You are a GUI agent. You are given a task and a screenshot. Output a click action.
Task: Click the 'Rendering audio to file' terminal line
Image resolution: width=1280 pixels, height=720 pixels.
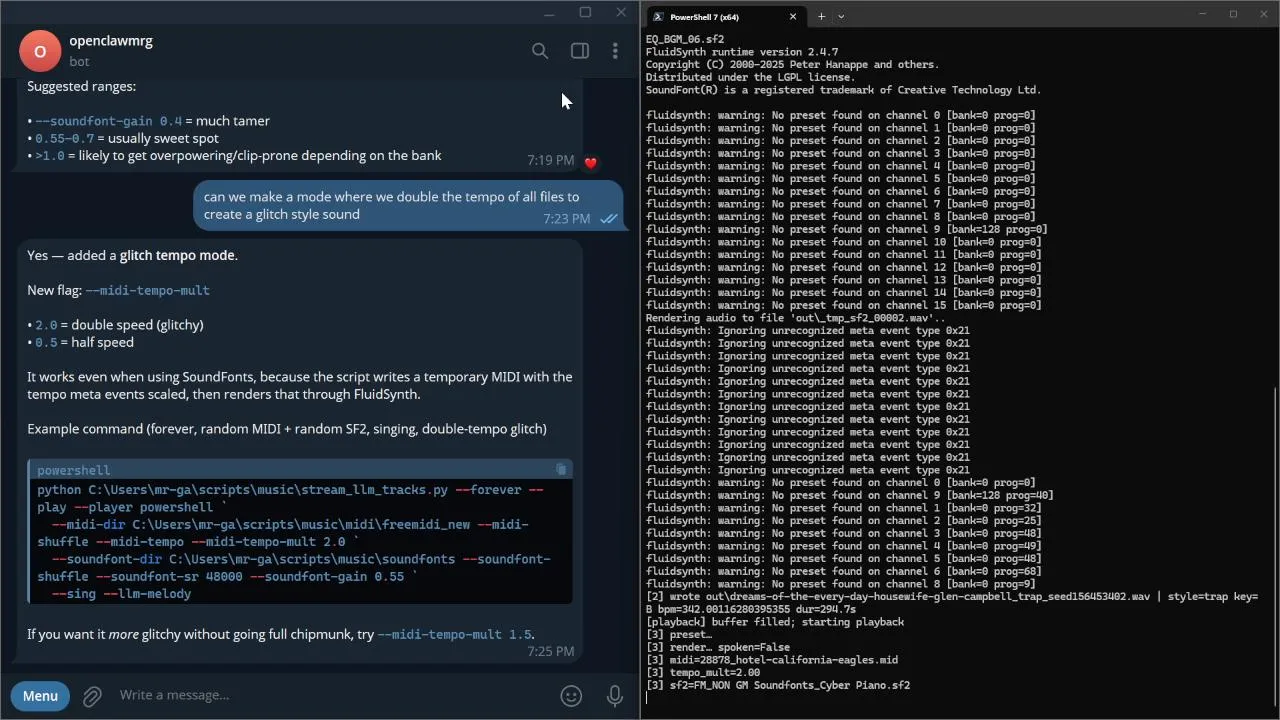coord(795,318)
